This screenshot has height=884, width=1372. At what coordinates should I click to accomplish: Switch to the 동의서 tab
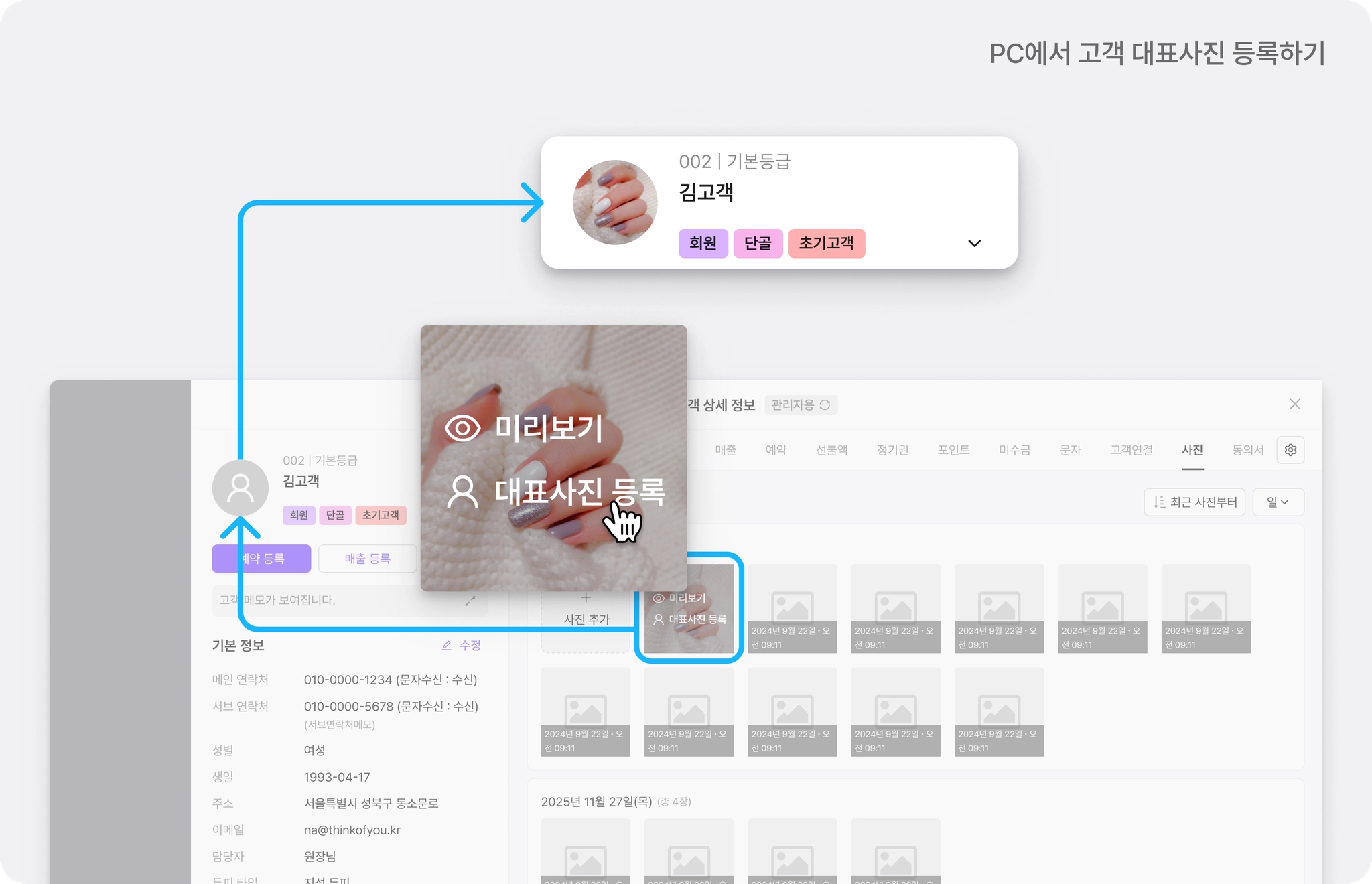pyautogui.click(x=1247, y=450)
